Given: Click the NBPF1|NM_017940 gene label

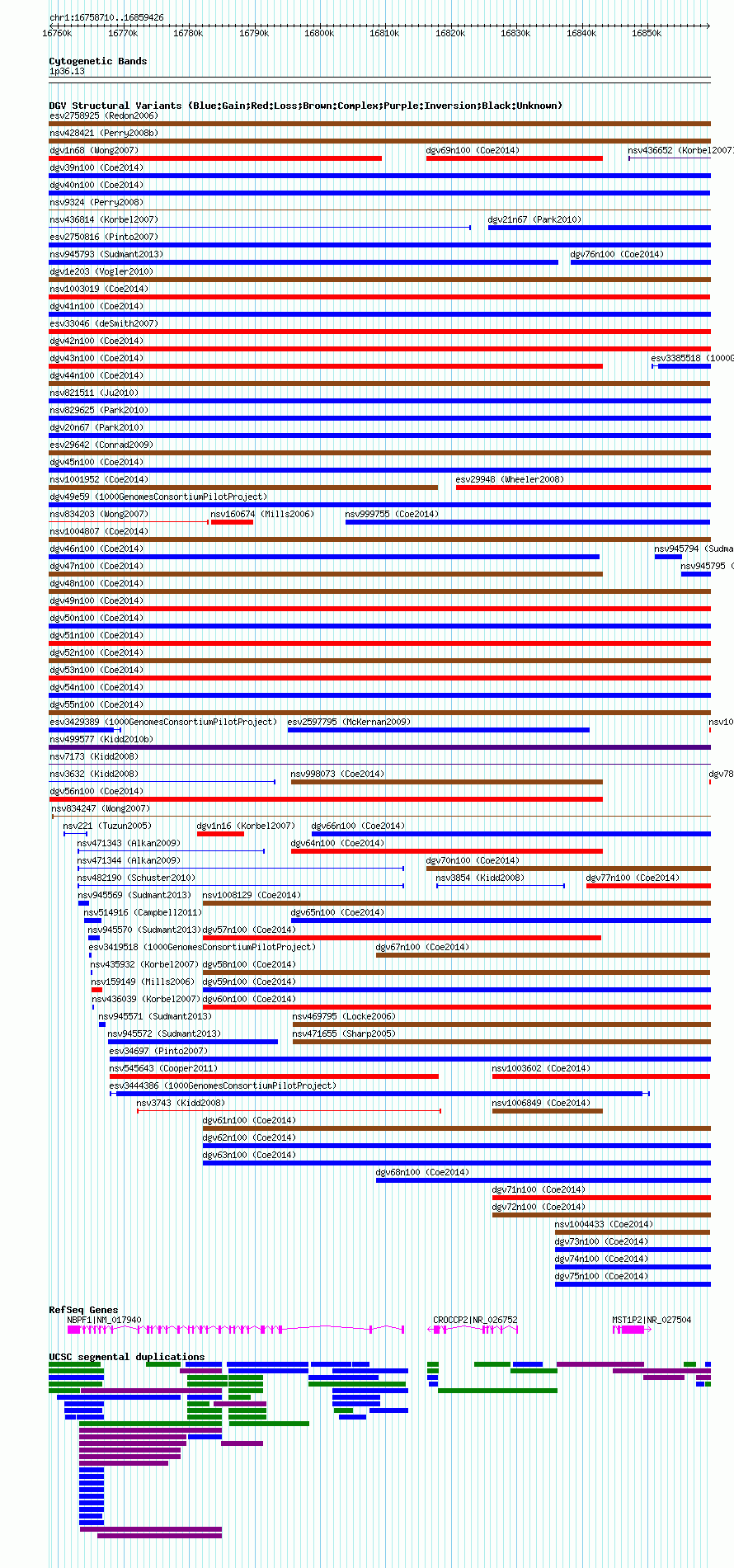Looking at the screenshot, I should pyautogui.click(x=104, y=1320).
